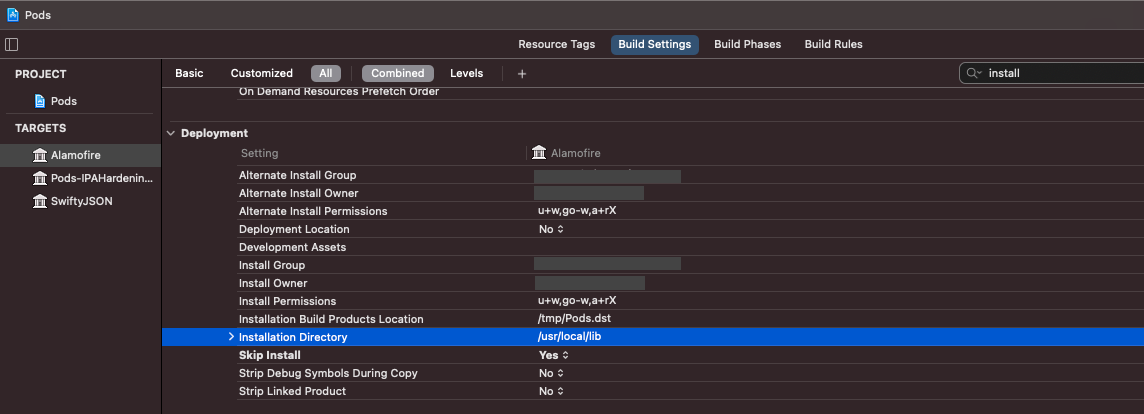
Task: Collapse the Deployment section
Action: (171, 133)
